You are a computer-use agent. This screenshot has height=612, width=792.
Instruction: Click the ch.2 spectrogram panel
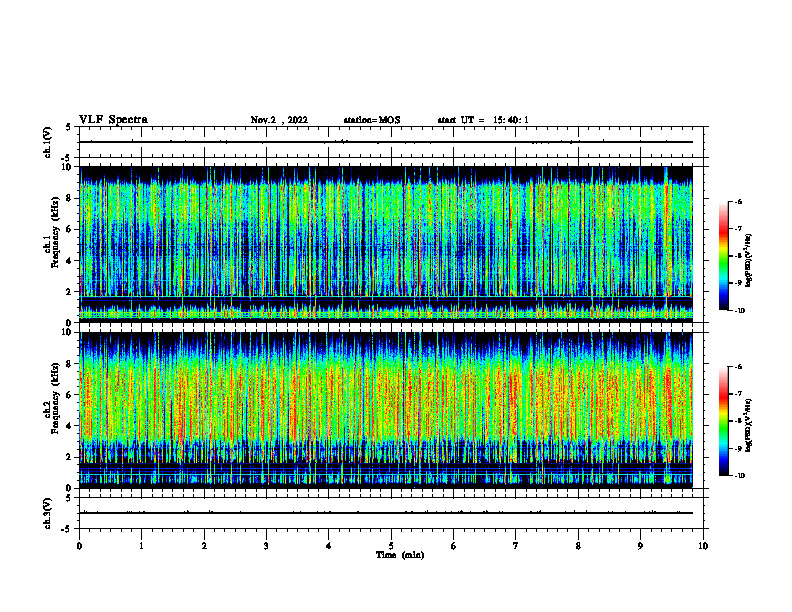tap(386, 410)
